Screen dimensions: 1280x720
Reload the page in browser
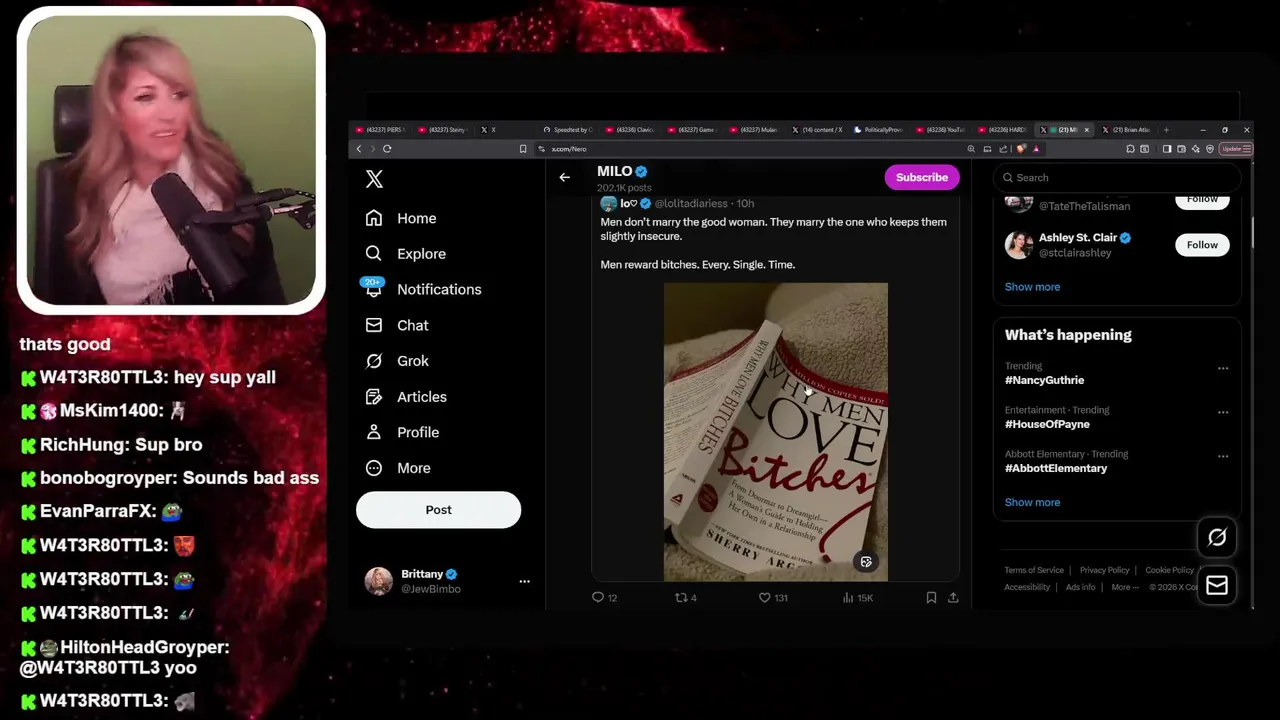pyautogui.click(x=387, y=149)
